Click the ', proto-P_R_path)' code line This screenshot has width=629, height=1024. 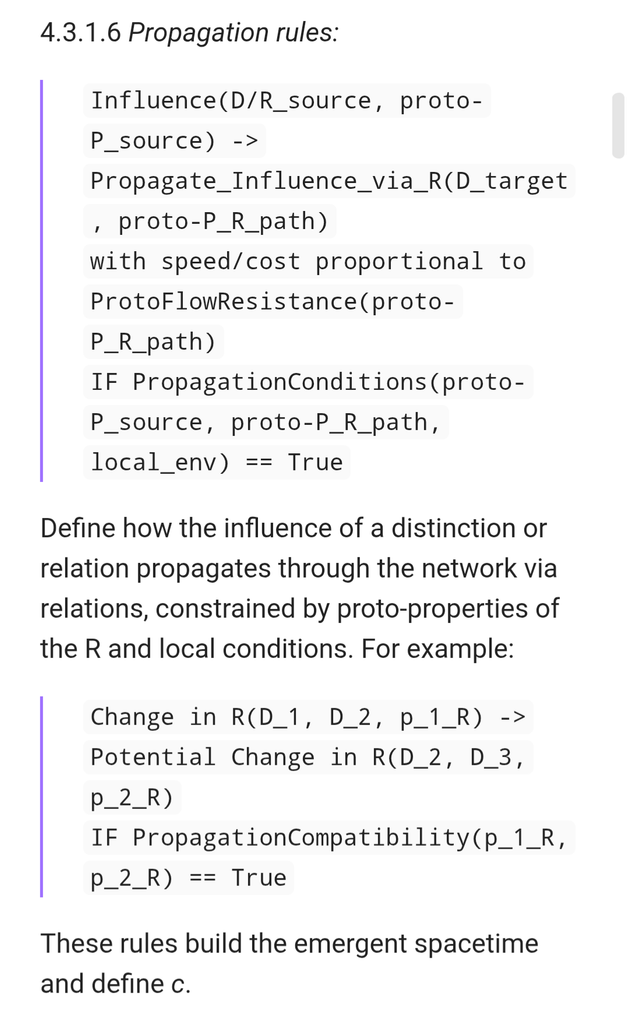pyautogui.click(x=210, y=221)
